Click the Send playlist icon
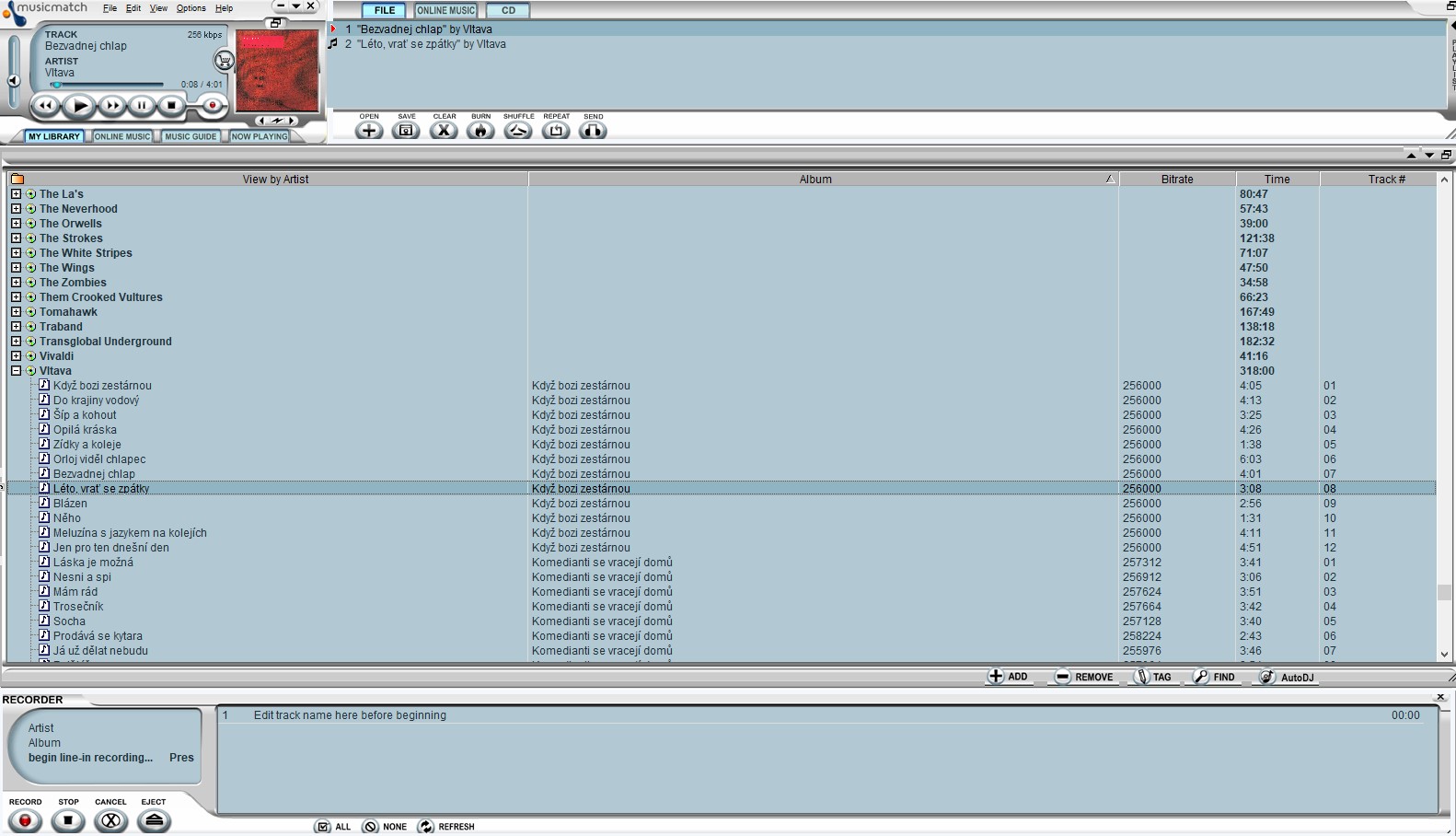Image resolution: width=1456 pixels, height=836 pixels. [593, 131]
